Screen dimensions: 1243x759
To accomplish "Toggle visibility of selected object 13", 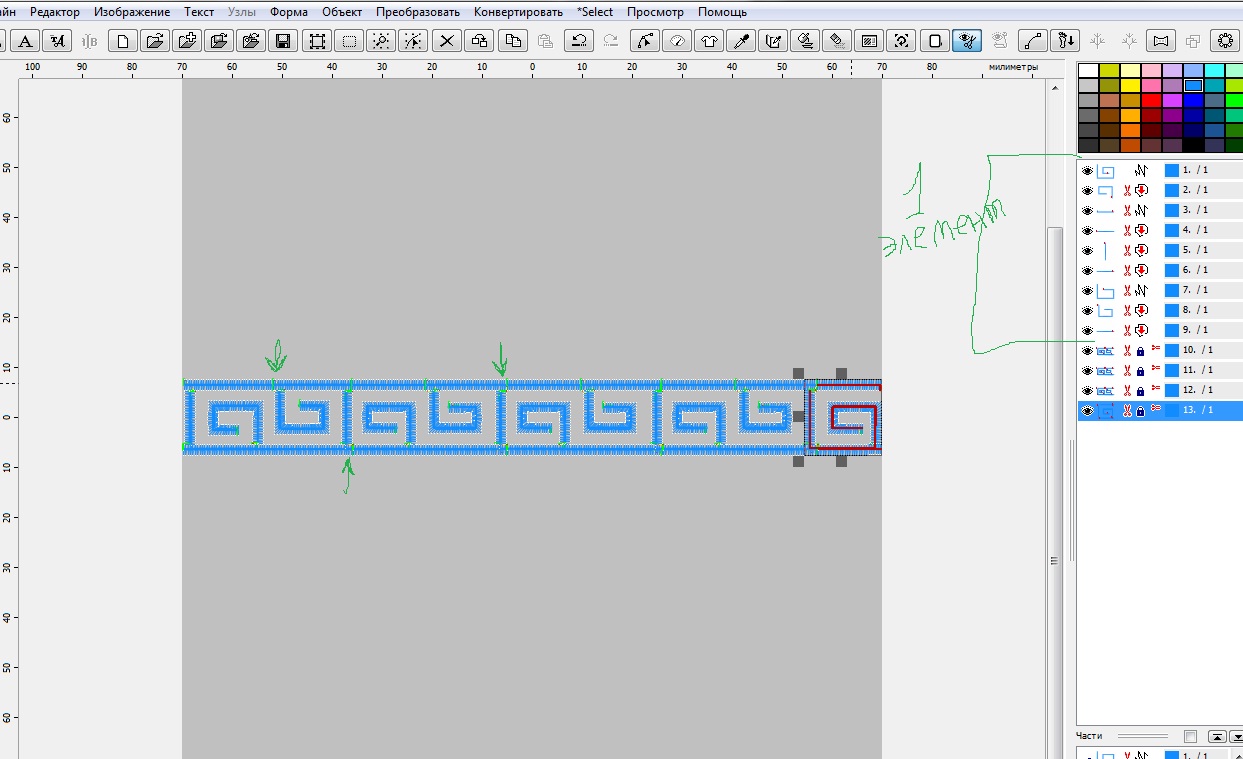I will 1087,410.
